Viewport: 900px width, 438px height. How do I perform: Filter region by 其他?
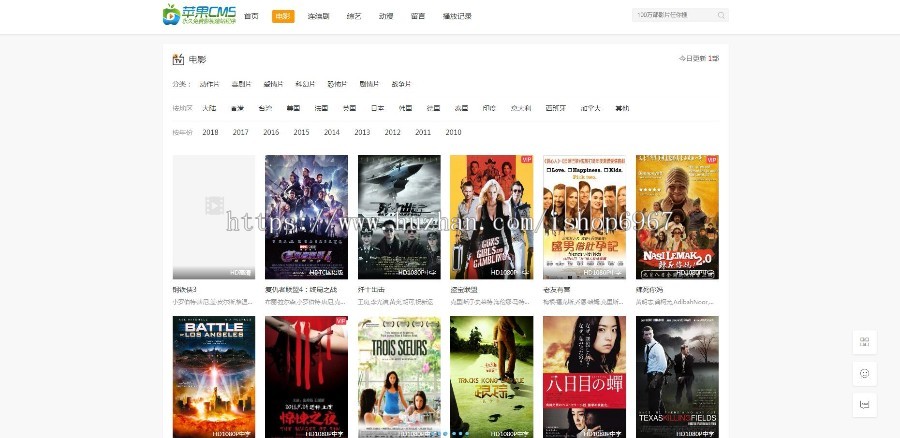click(x=622, y=108)
